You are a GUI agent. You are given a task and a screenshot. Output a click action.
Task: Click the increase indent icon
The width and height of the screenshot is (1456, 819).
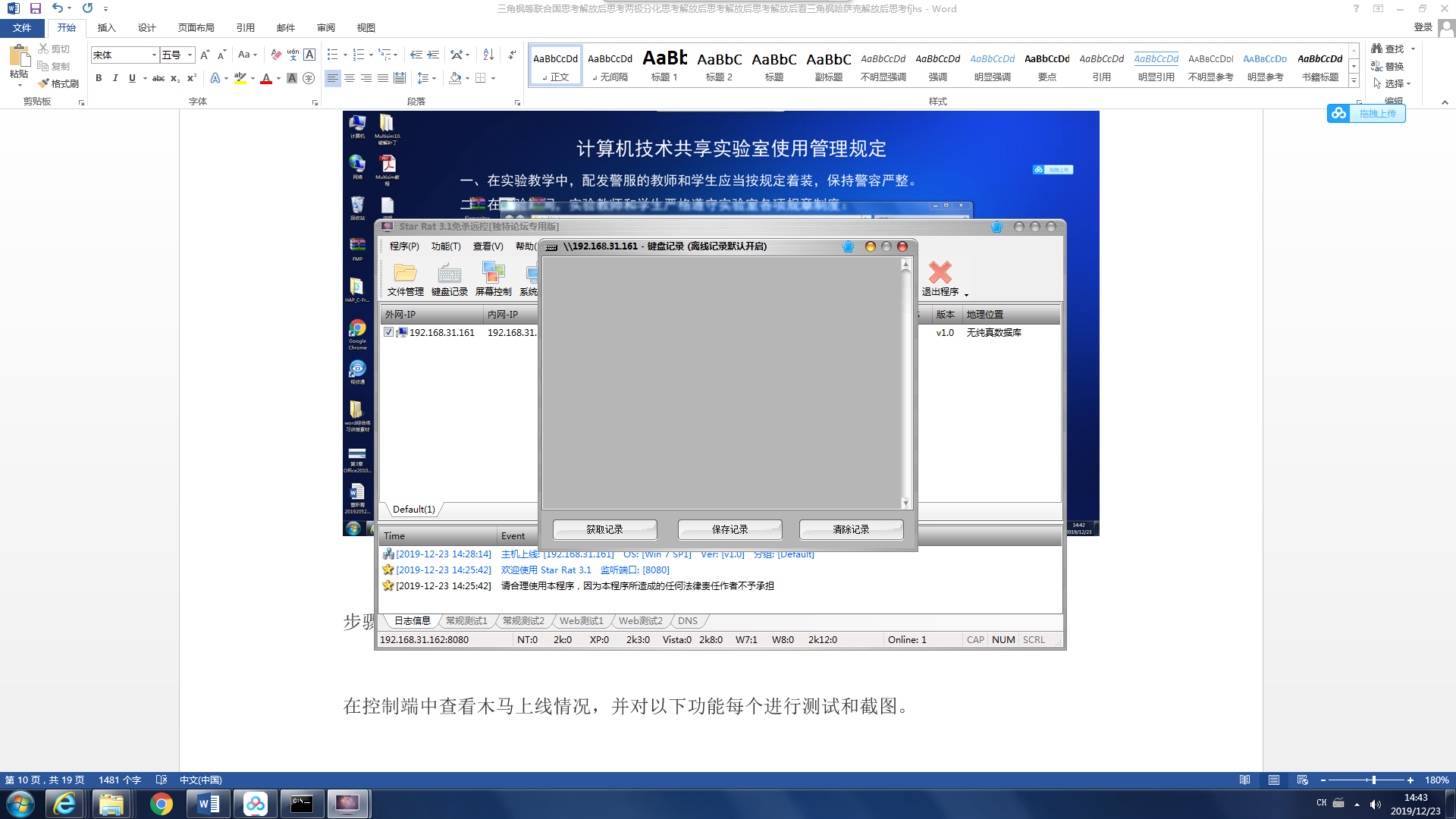433,55
